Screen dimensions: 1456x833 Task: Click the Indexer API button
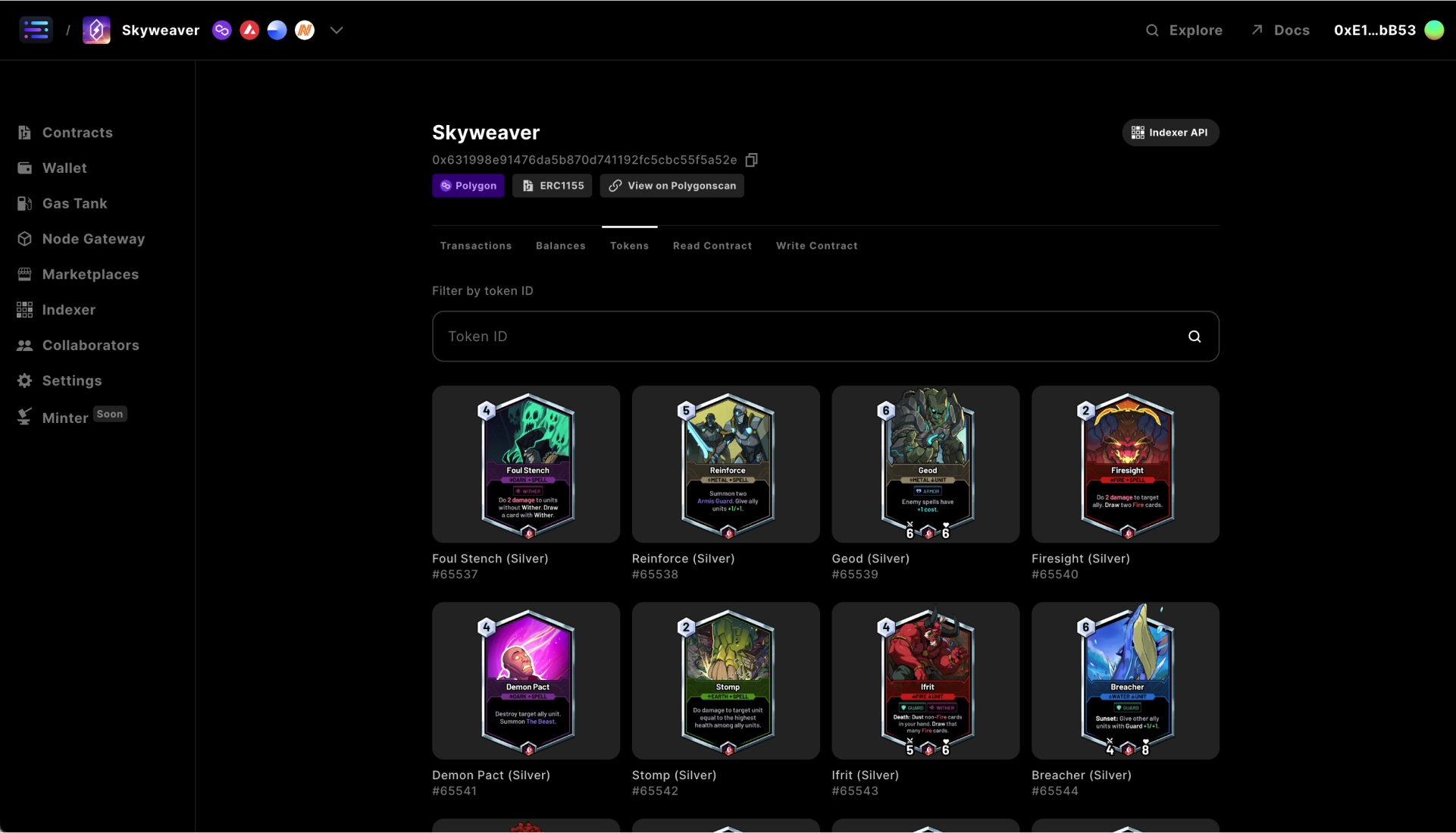(x=1169, y=133)
